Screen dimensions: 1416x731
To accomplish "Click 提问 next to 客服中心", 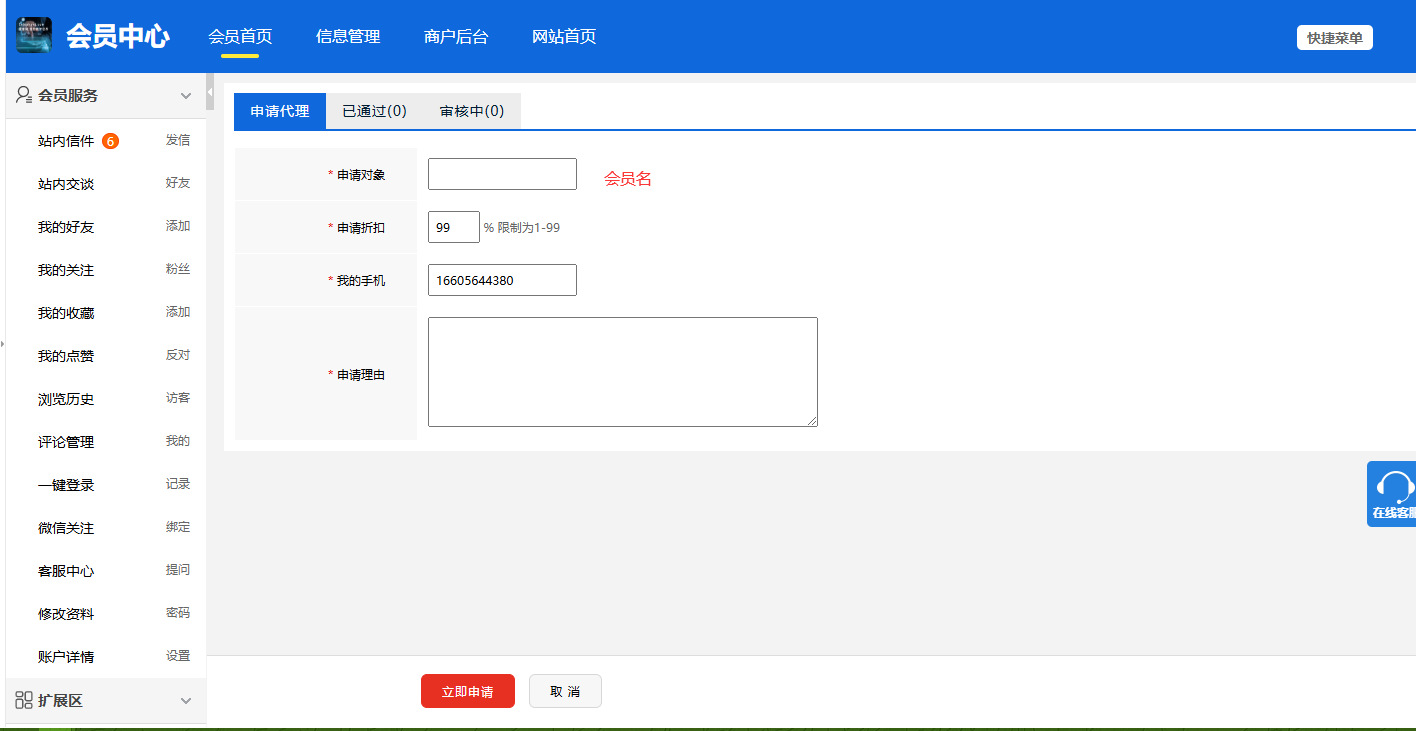I will tap(178, 570).
